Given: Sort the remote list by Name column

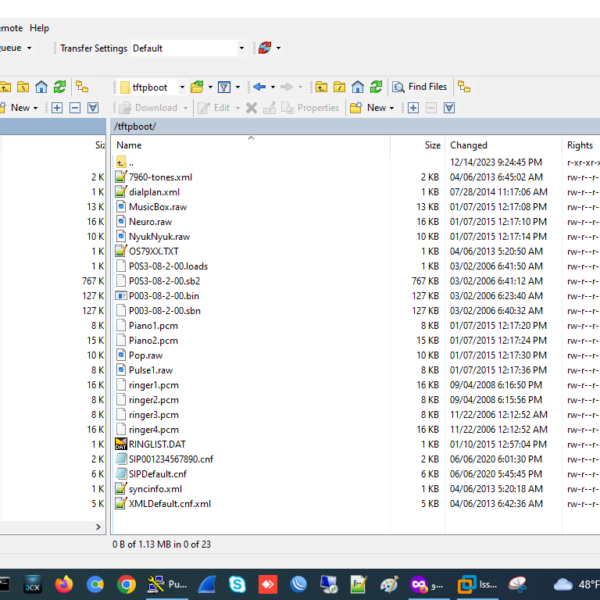Looking at the screenshot, I should pyautogui.click(x=129, y=145).
